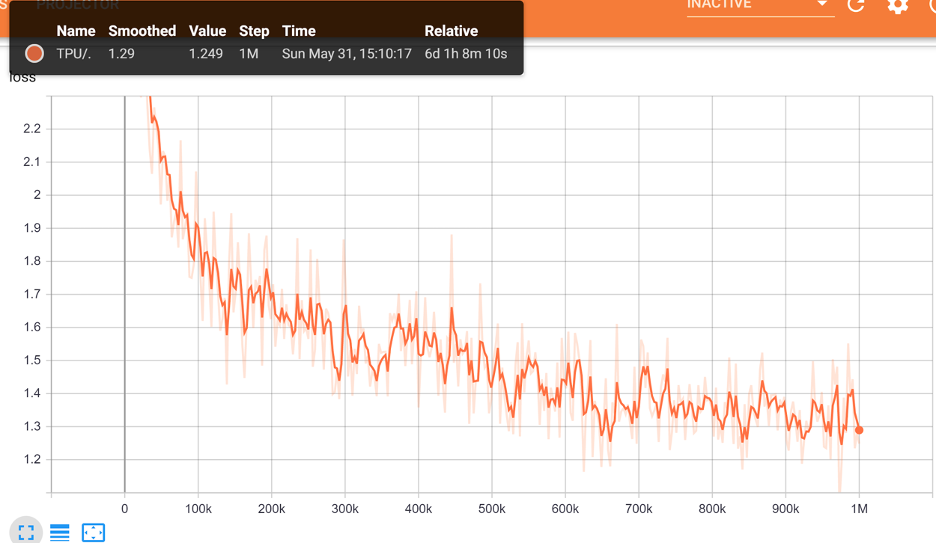Click the y-axis label '2.1'
The width and height of the screenshot is (936, 544).
tap(32, 162)
